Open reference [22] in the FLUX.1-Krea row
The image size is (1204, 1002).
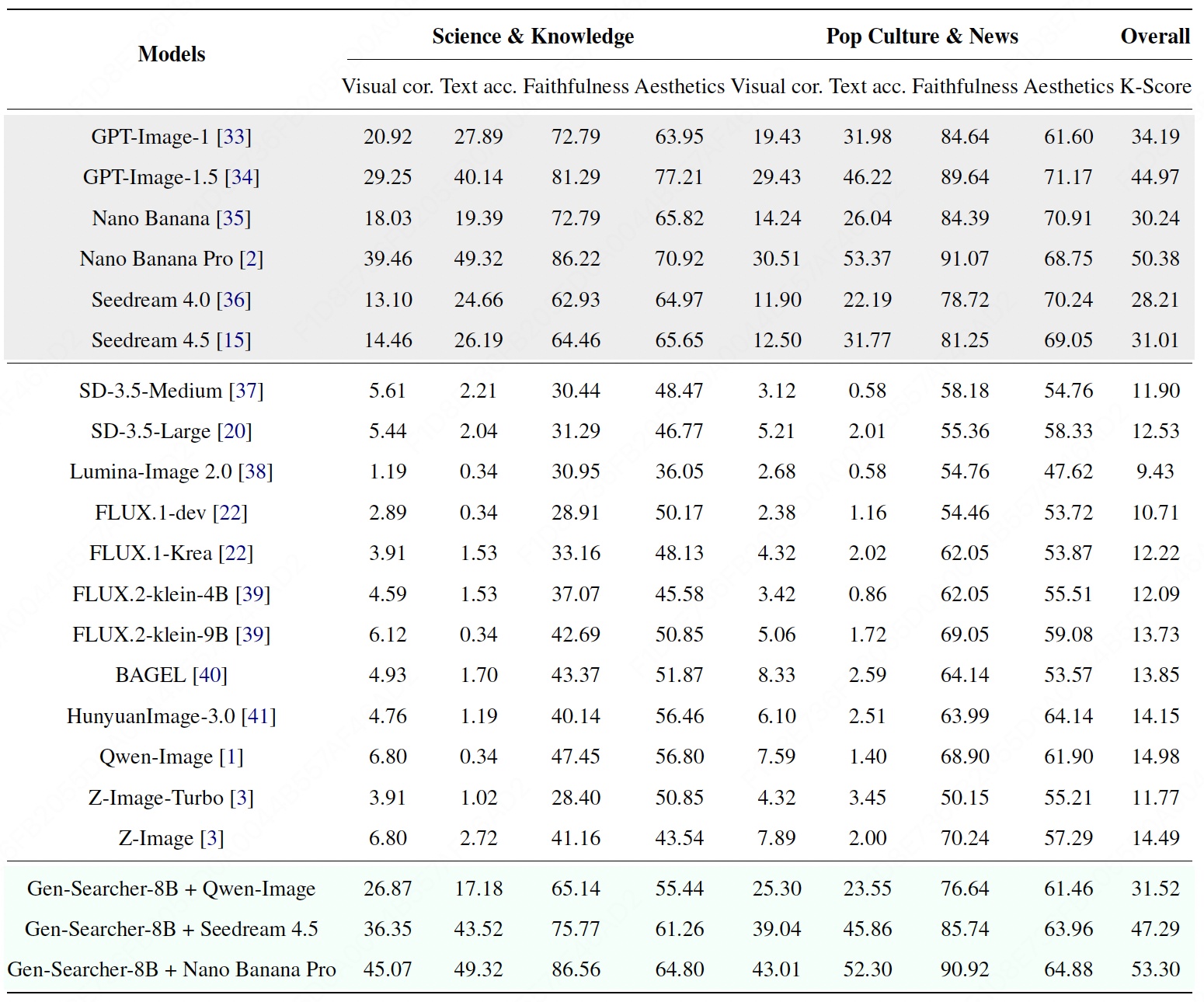tap(236, 553)
